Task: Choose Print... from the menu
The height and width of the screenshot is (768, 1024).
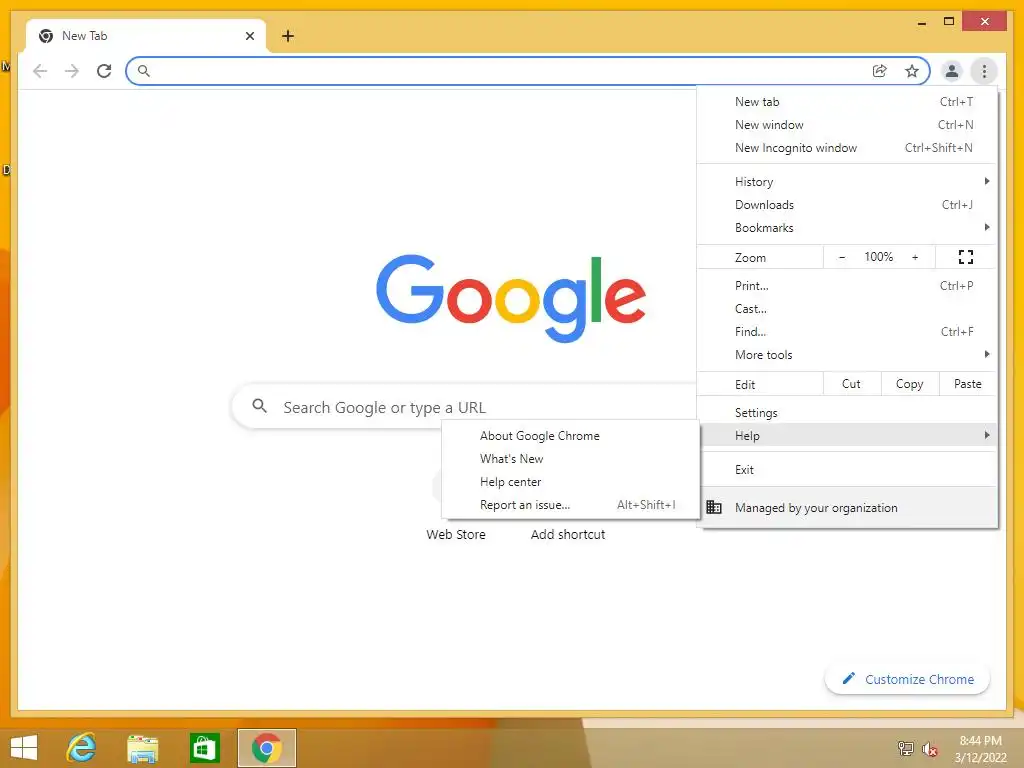Action: 847,285
